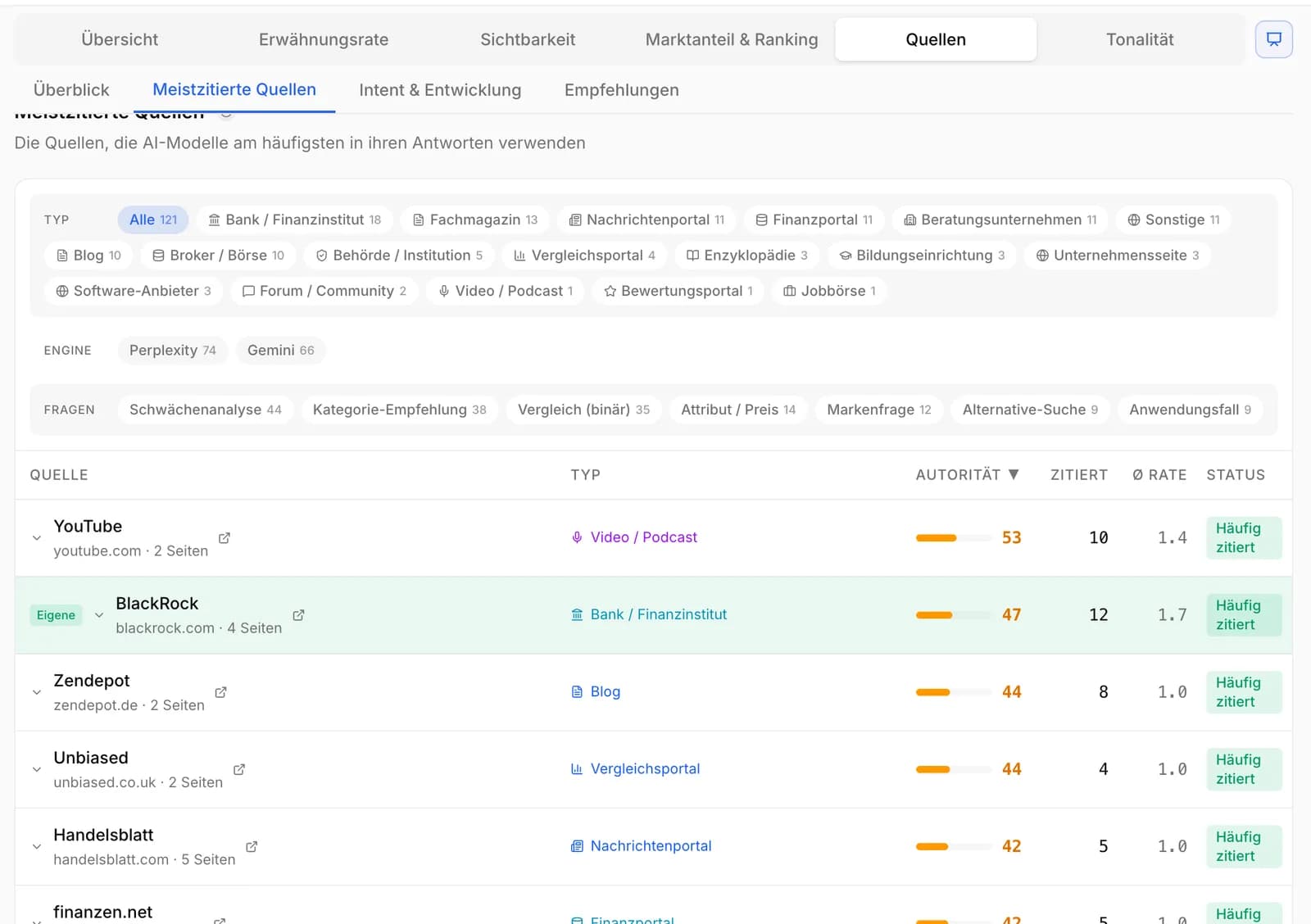Image resolution: width=1311 pixels, height=924 pixels.
Task: Filter by Bewertungsportal chip
Action: [x=678, y=291]
